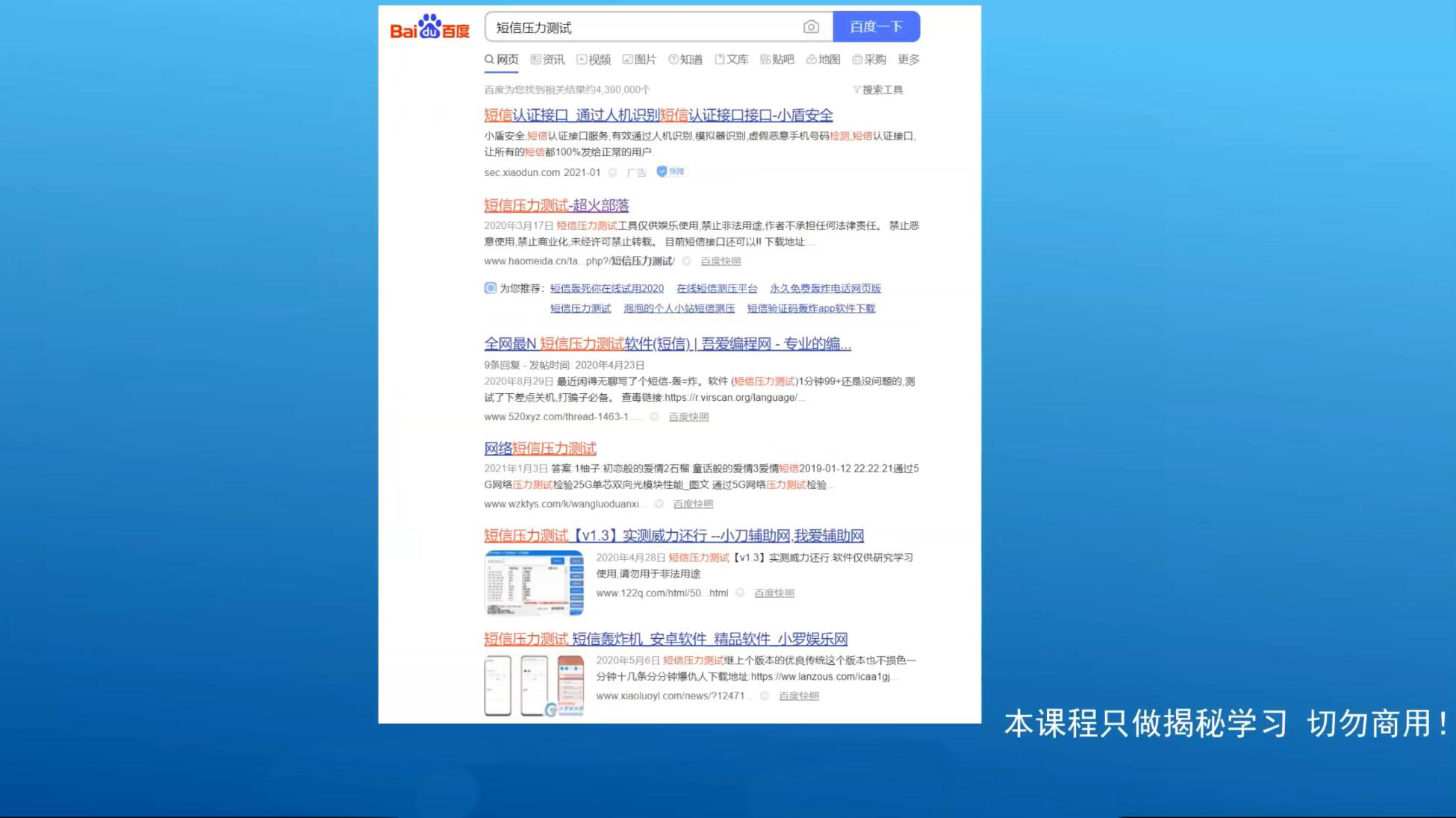Open 百度快照 for wzktys.com result
The image size is (1456, 818).
[x=693, y=505]
